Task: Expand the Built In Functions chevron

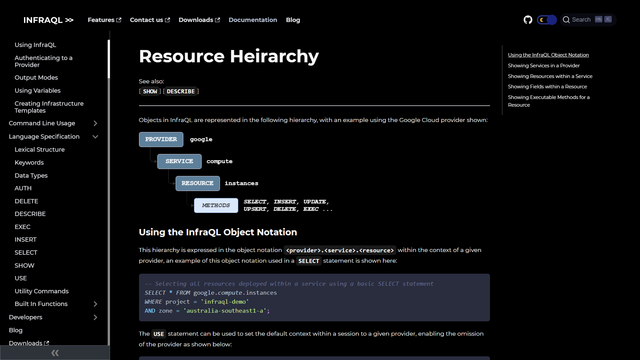Action: (x=95, y=304)
